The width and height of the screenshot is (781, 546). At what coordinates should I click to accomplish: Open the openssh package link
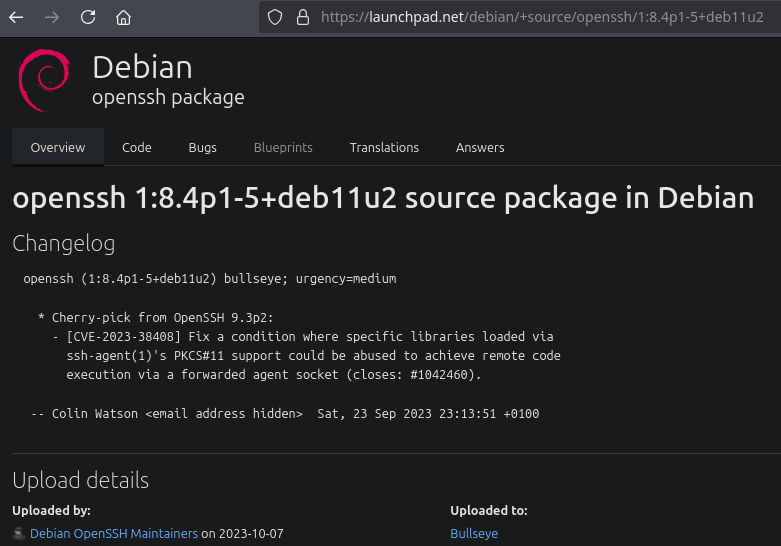168,98
